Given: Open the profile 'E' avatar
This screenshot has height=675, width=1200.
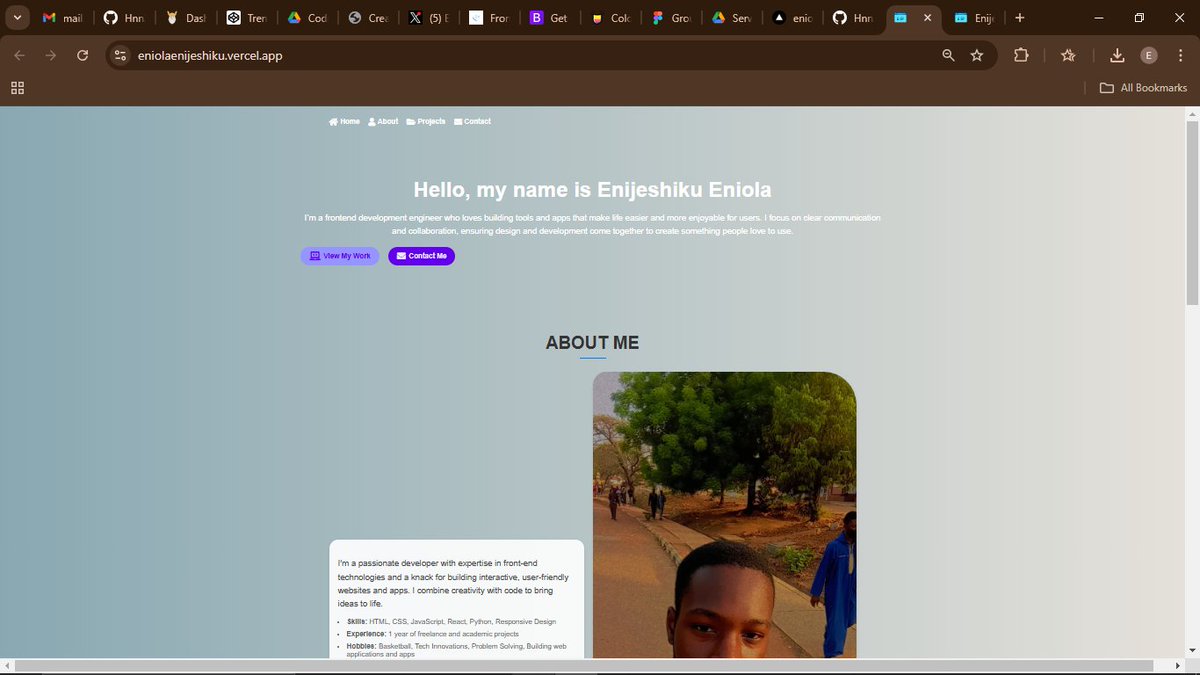Looking at the screenshot, I should click(1149, 55).
